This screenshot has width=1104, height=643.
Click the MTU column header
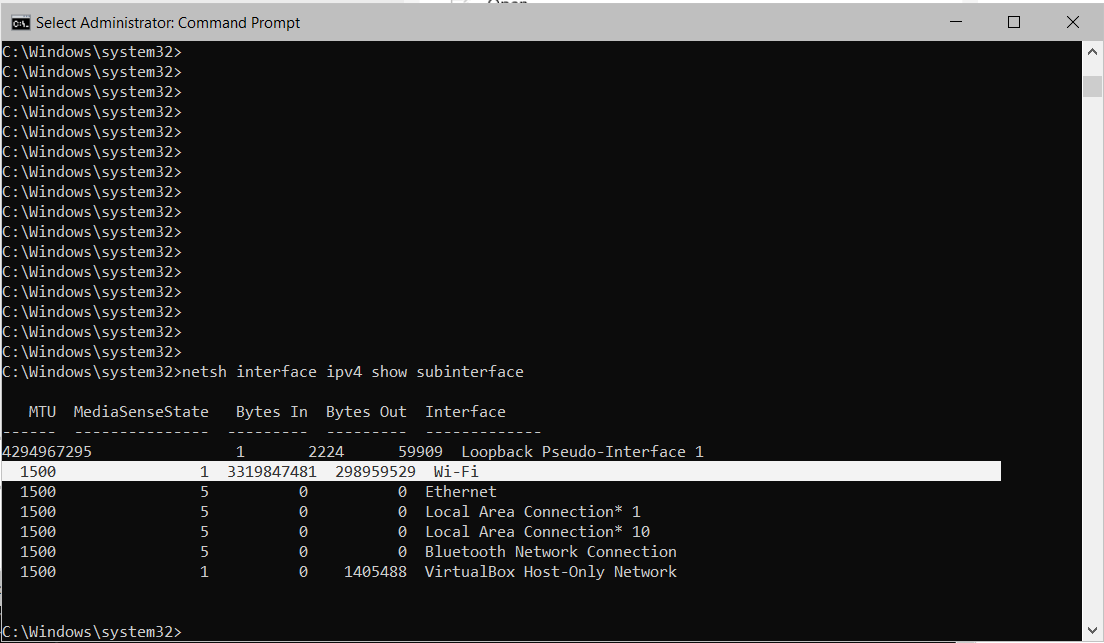[x=42, y=412]
